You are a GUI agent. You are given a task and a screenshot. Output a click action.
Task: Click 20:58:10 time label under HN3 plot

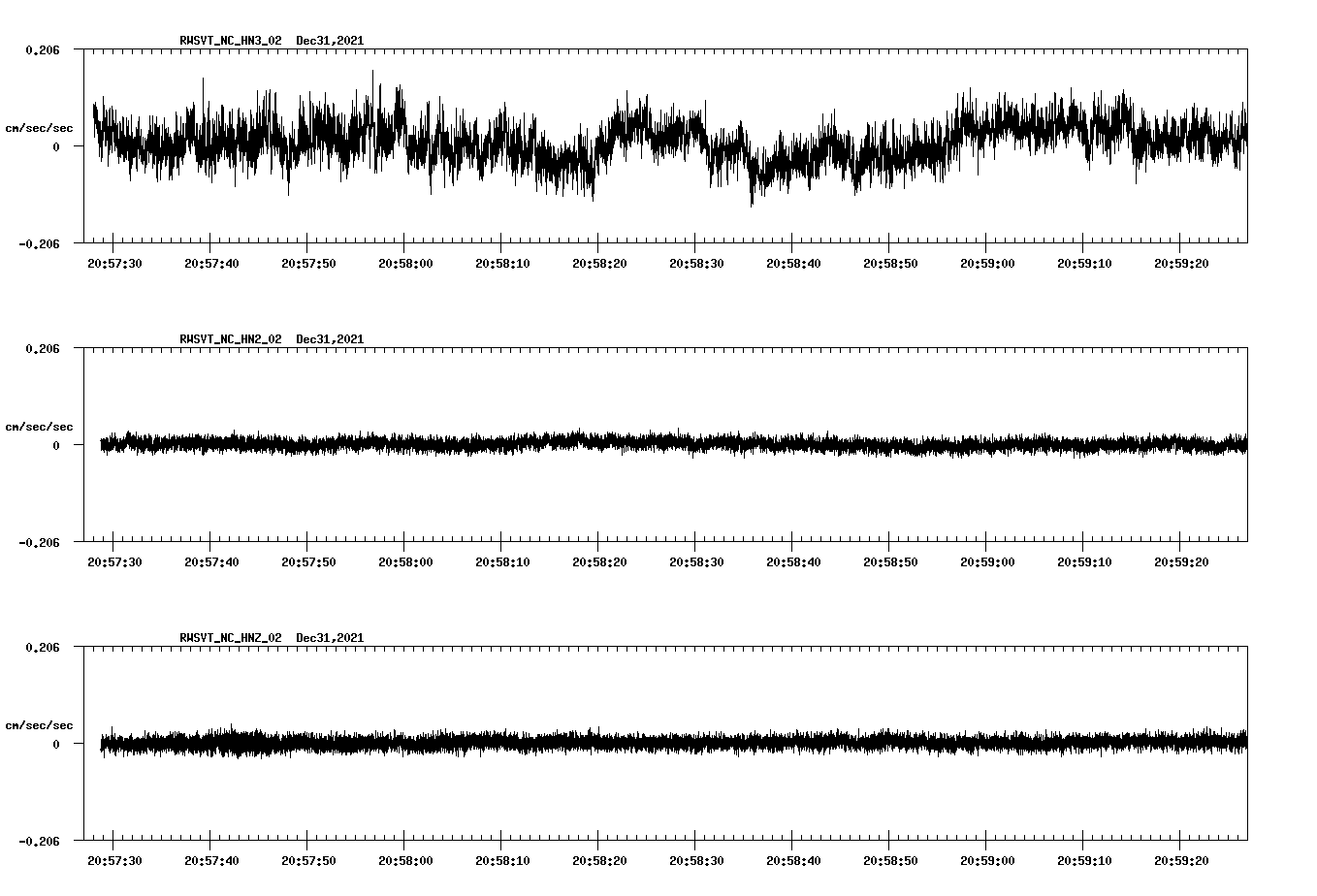503,263
